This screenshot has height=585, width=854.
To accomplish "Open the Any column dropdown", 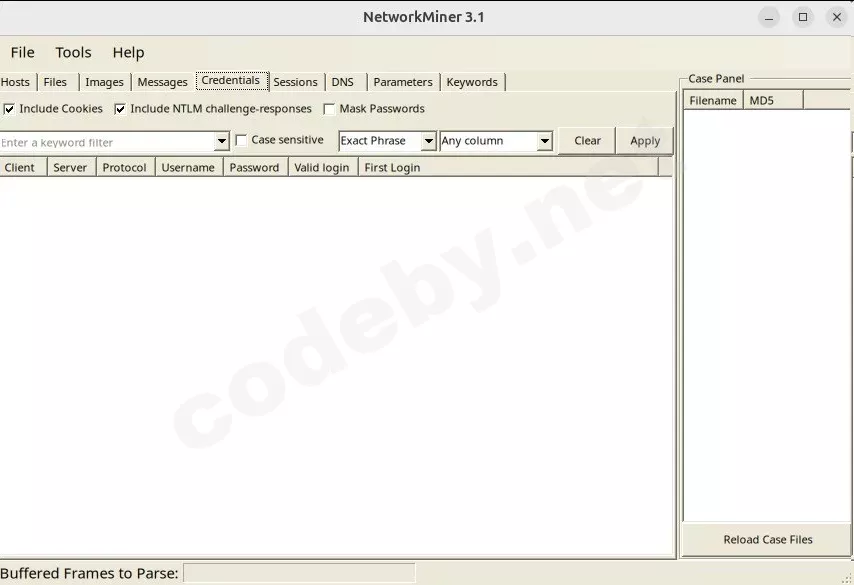I will pos(496,141).
